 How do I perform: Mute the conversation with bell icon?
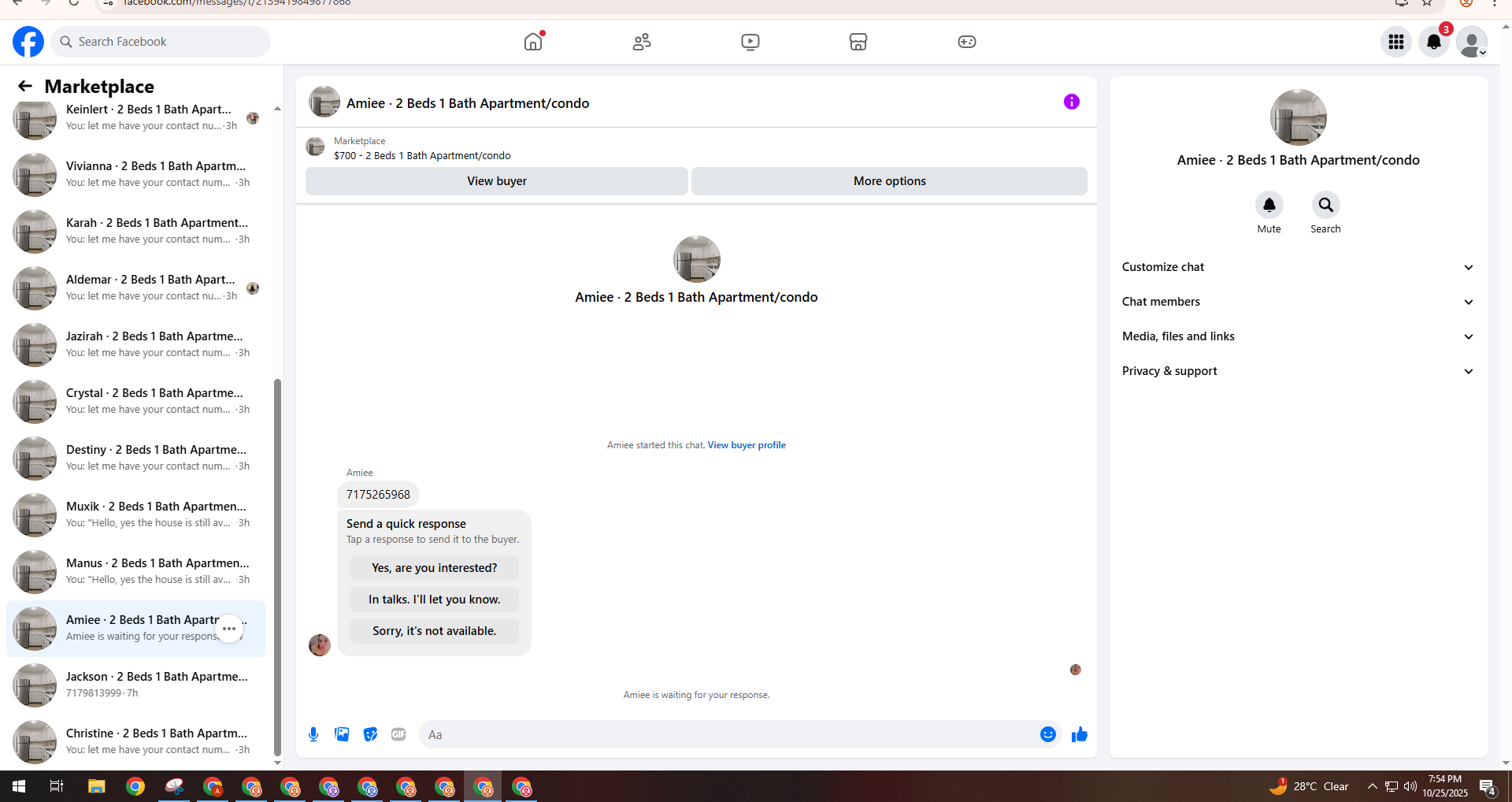point(1269,205)
